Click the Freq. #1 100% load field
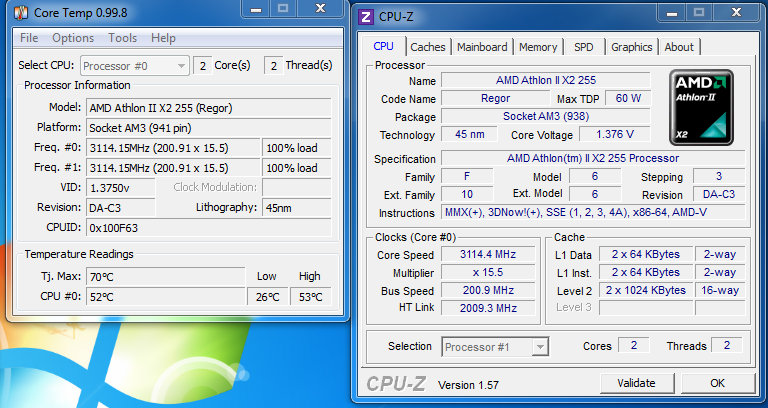Screen dimensions: 768x408 tap(297, 168)
